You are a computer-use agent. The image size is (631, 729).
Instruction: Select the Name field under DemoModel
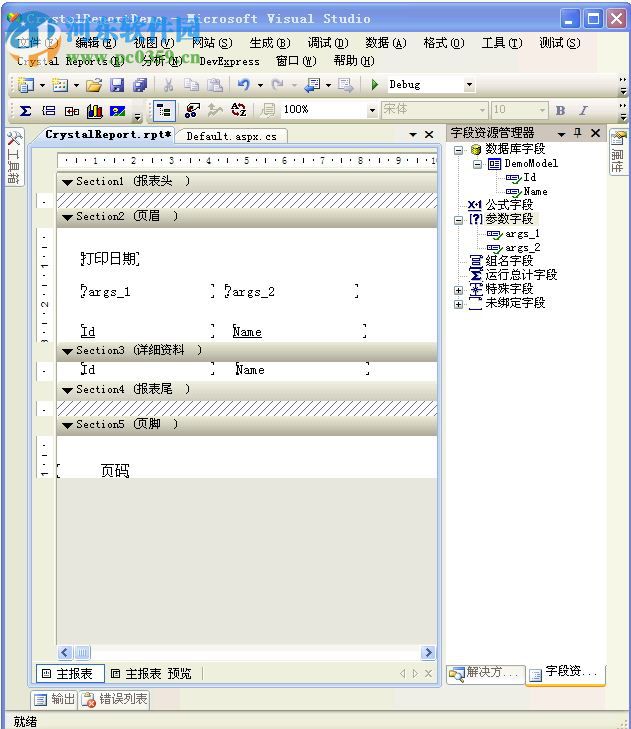tap(535, 192)
